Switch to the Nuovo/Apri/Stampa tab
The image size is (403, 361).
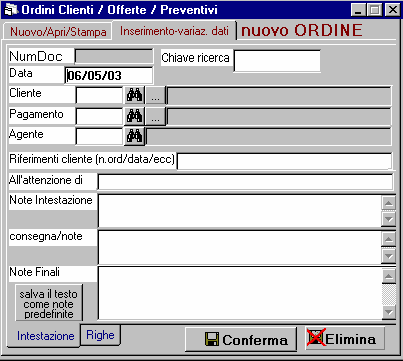click(58, 32)
